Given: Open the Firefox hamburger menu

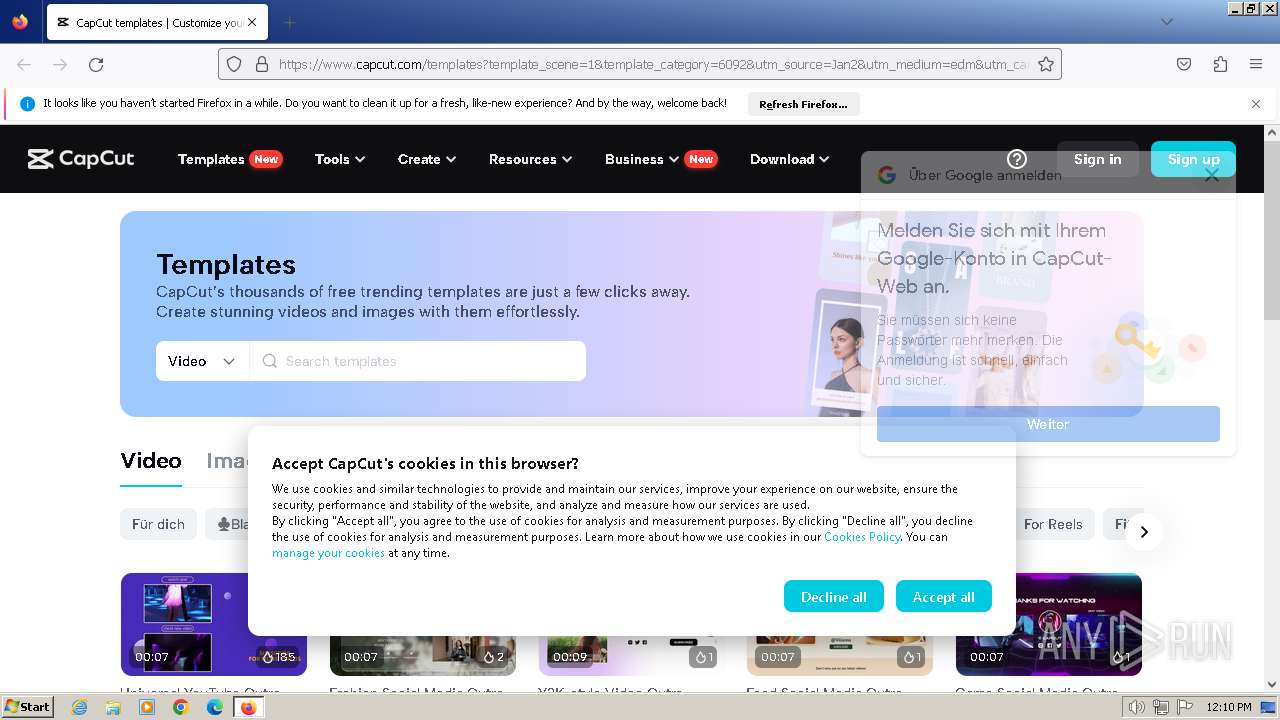Looking at the screenshot, I should click(x=1256, y=64).
